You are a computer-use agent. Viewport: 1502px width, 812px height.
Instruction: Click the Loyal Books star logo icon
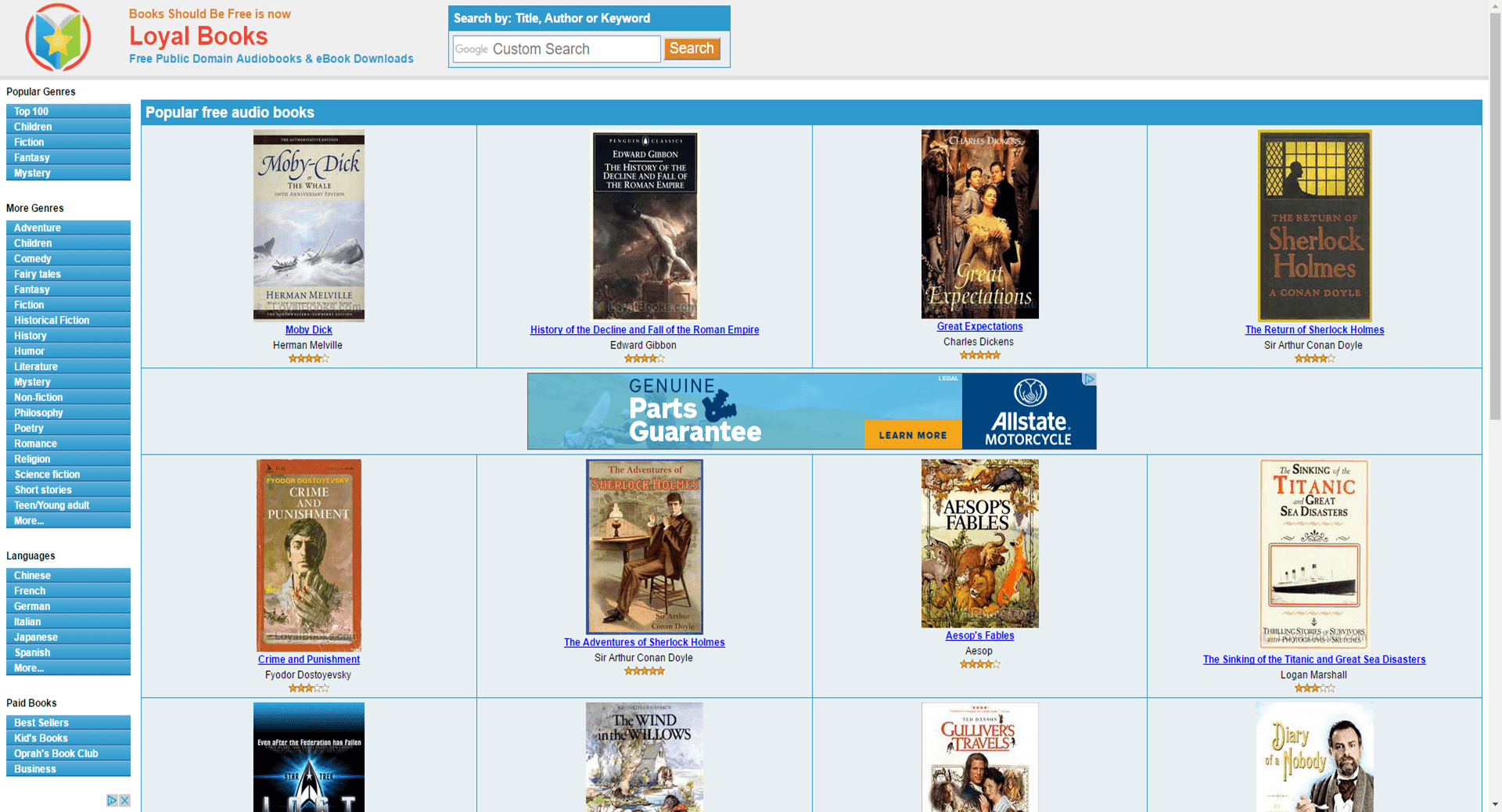point(58,37)
